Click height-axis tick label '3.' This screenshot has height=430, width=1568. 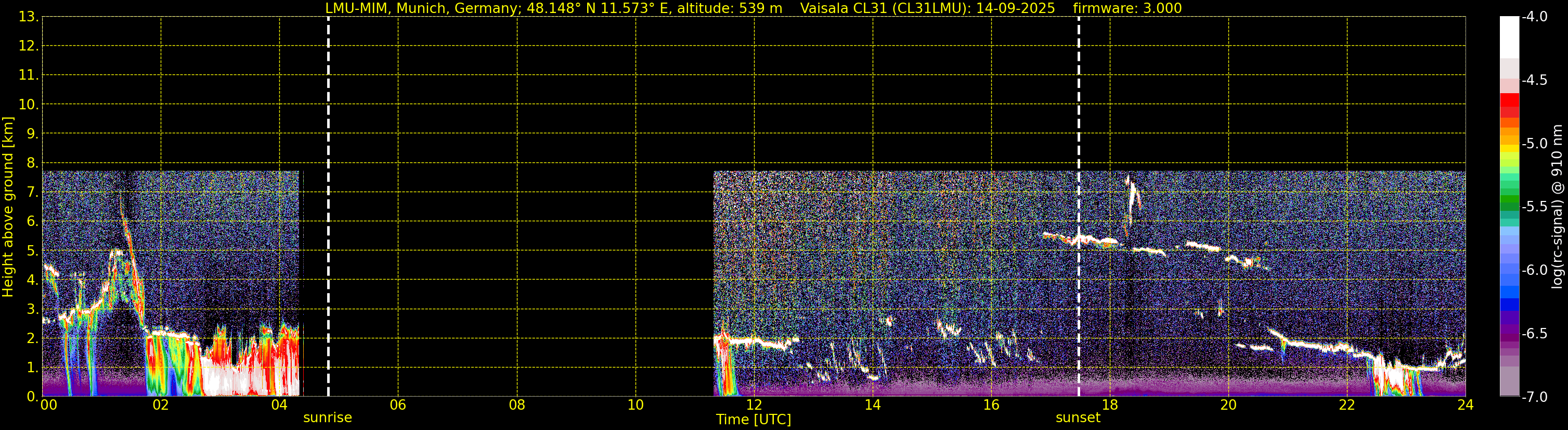pyautogui.click(x=32, y=309)
